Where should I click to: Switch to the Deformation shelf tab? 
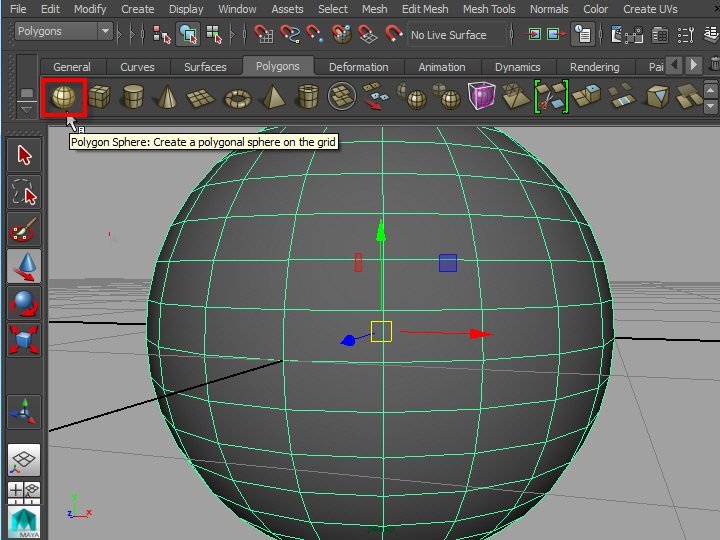coord(358,67)
